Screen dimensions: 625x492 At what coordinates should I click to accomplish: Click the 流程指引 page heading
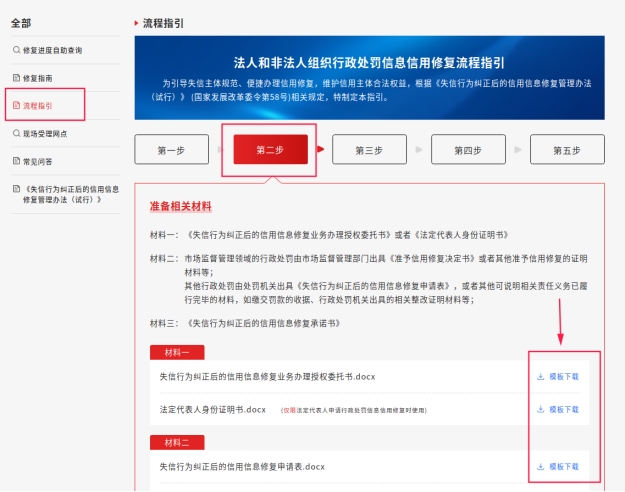point(163,24)
